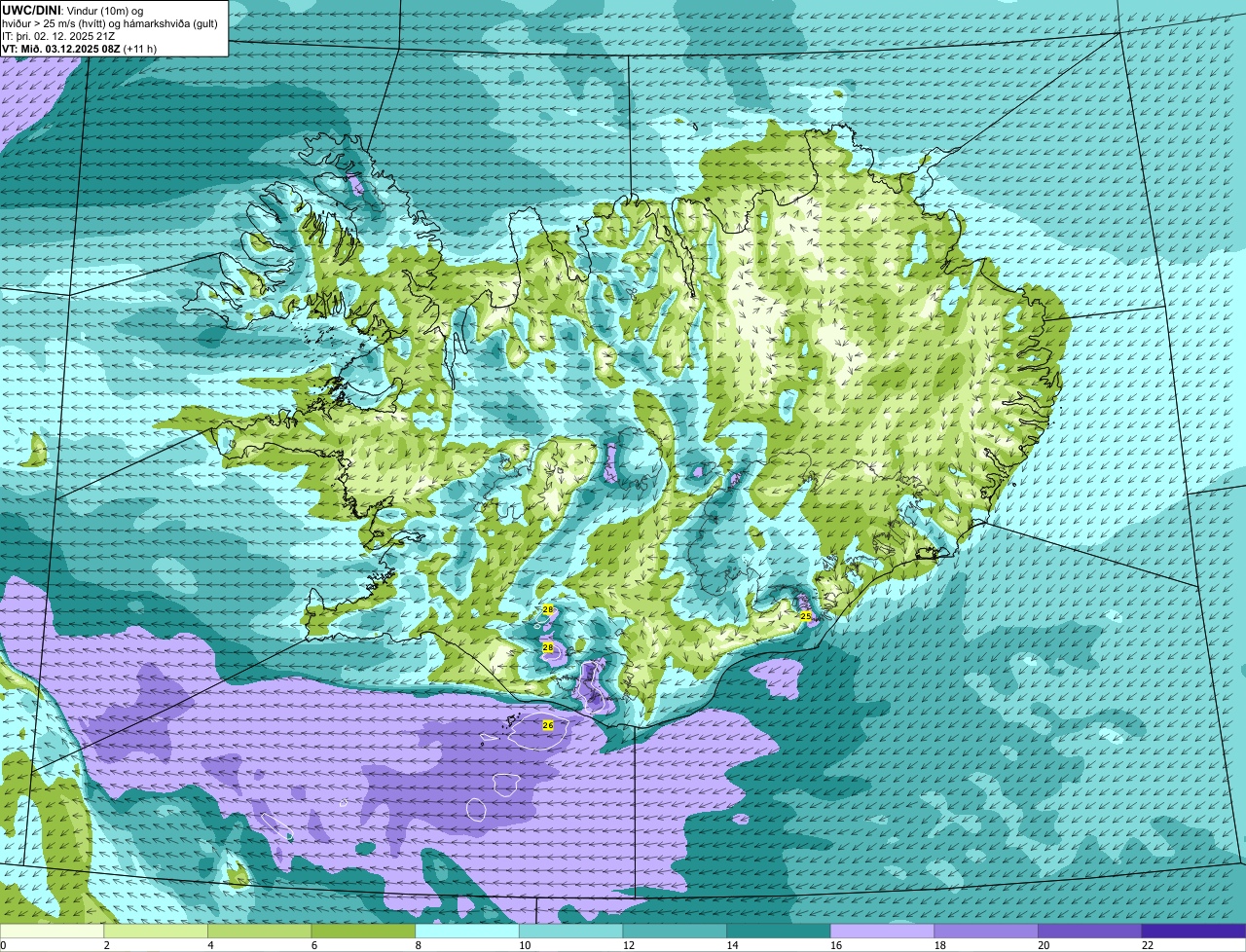
Task: Click the color scale label '18'
Action: click(x=939, y=945)
